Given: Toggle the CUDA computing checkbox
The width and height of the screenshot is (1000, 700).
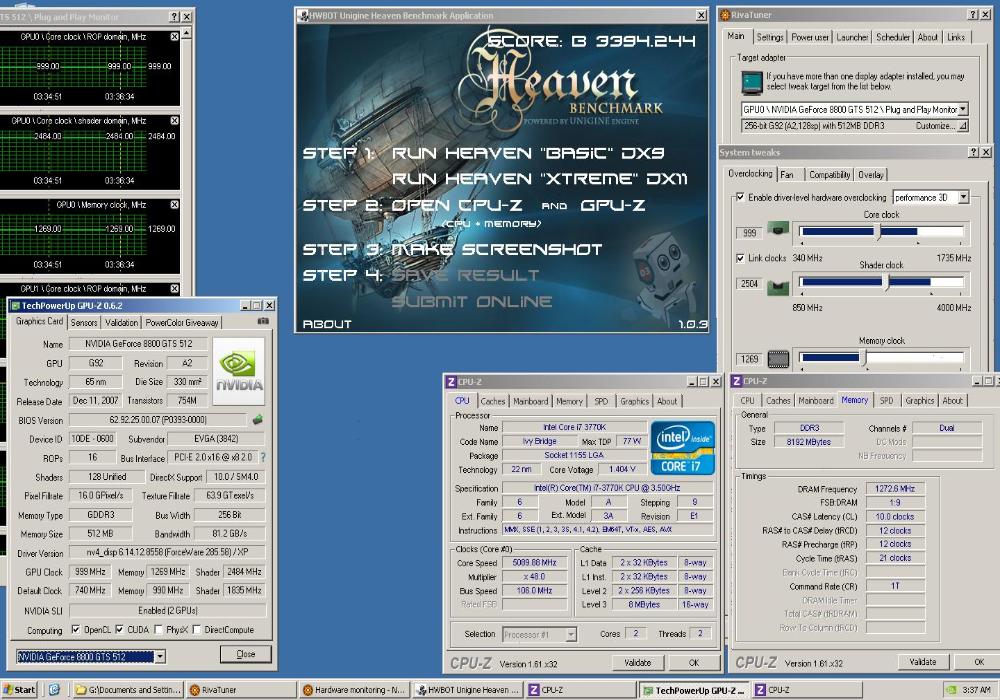Looking at the screenshot, I should point(119,629).
